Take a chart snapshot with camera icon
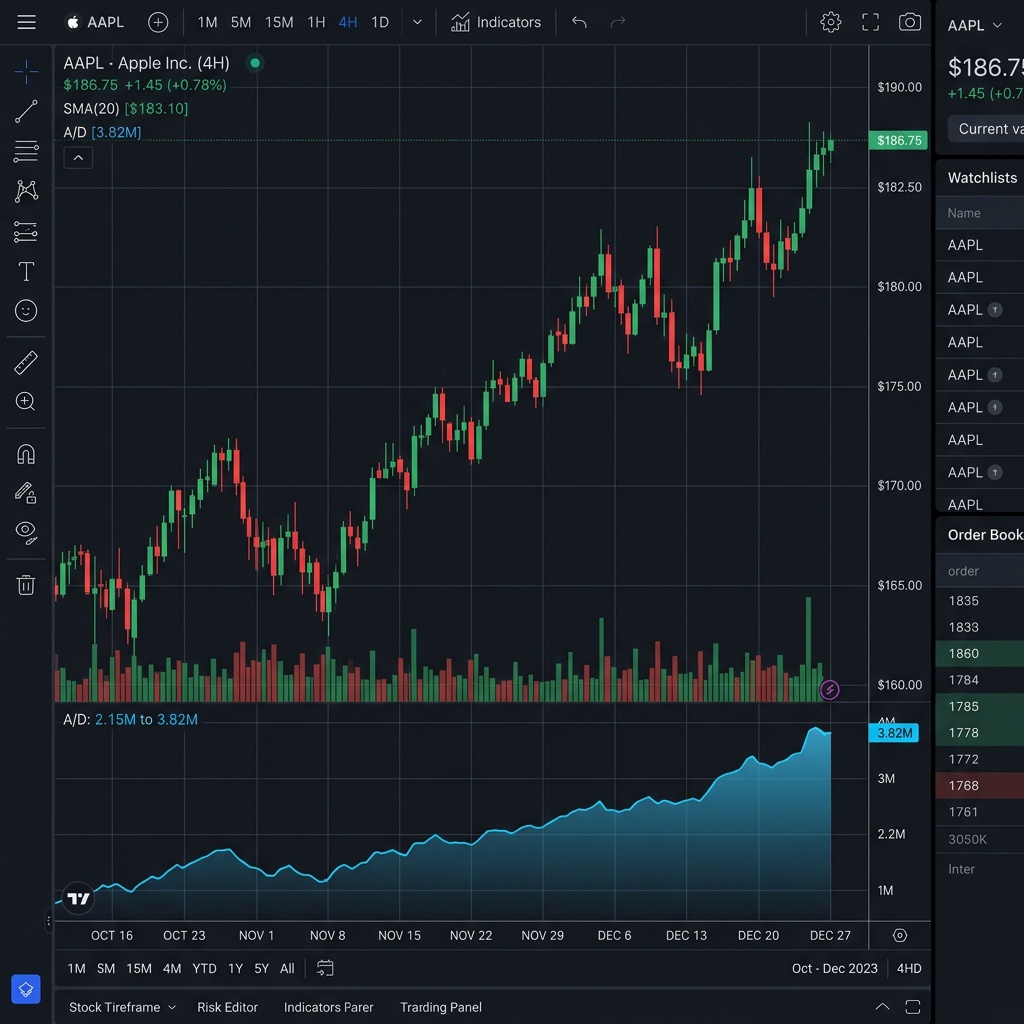 (x=910, y=22)
